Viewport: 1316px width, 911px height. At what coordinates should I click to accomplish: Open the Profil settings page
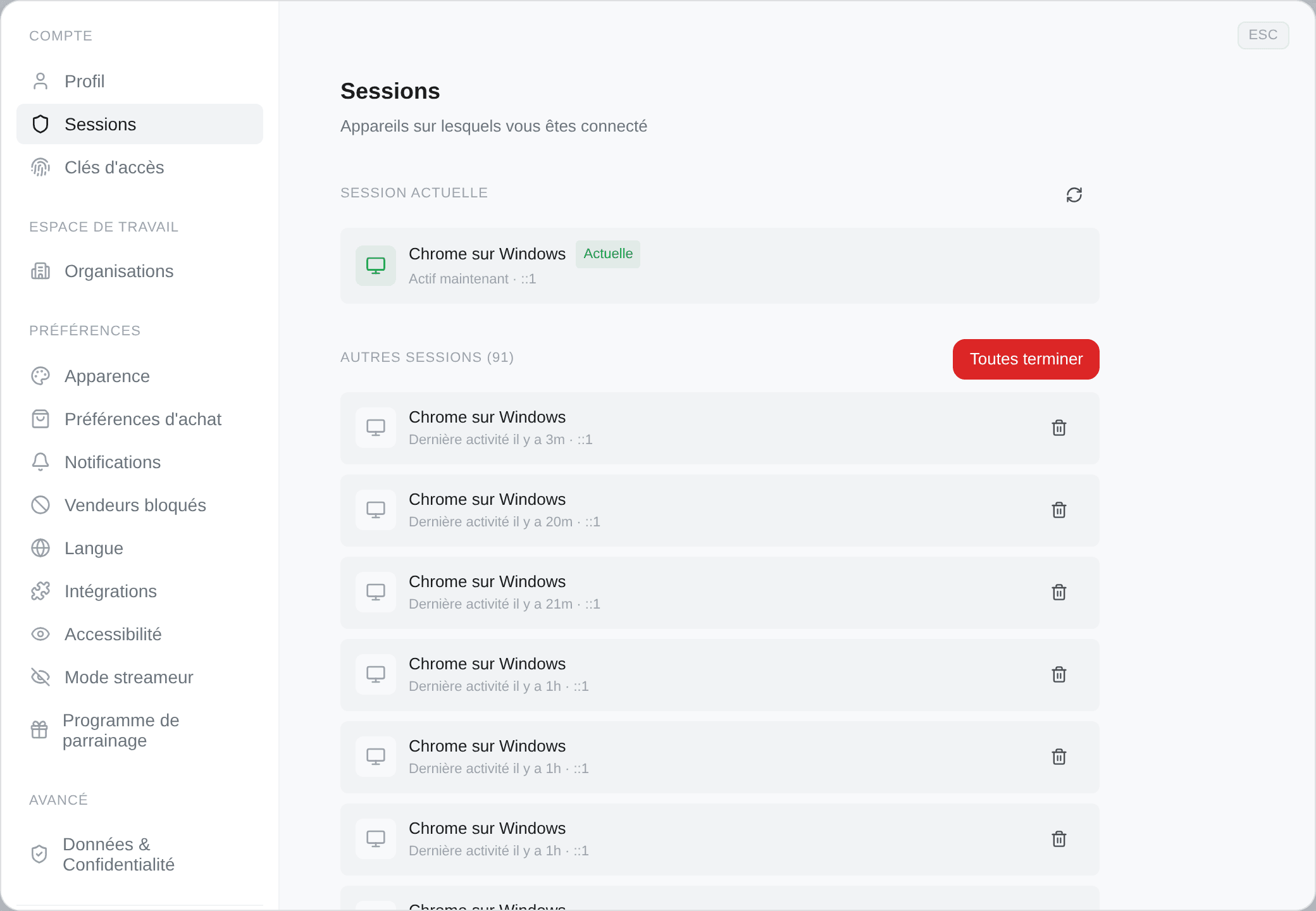(139, 81)
